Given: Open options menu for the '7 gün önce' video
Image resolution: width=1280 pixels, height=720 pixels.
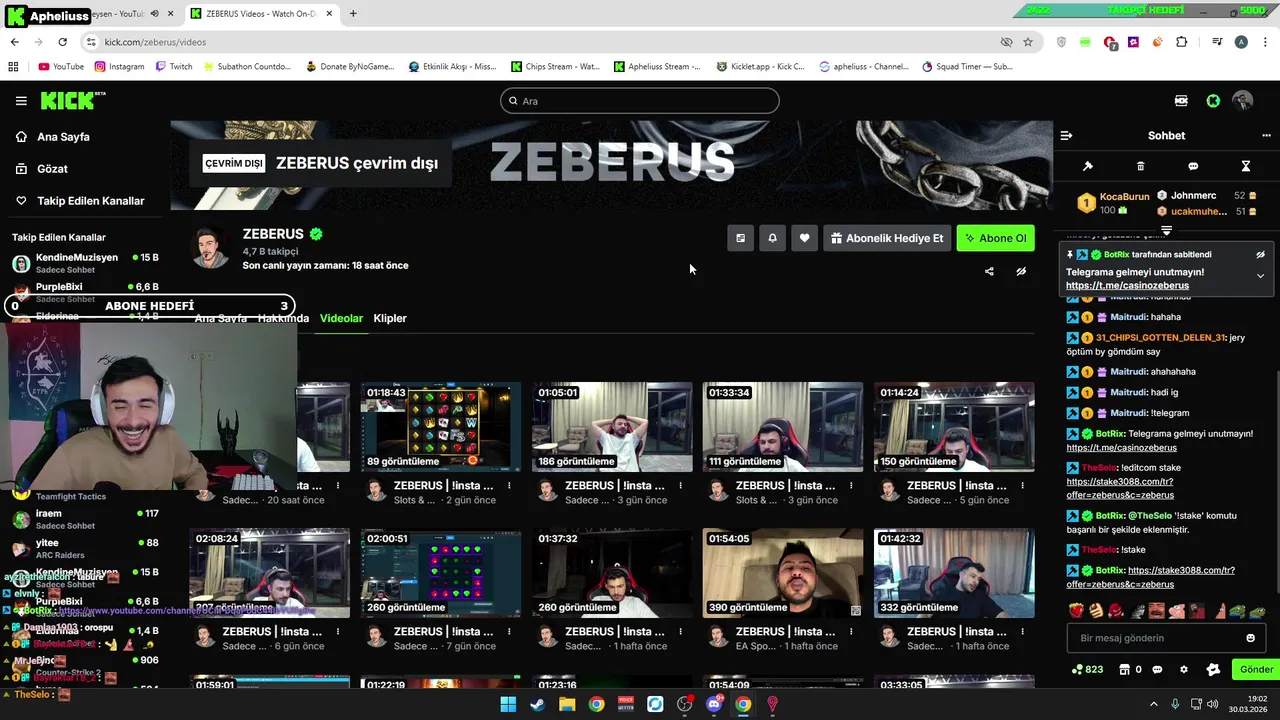Looking at the screenshot, I should pyautogui.click(x=509, y=632).
